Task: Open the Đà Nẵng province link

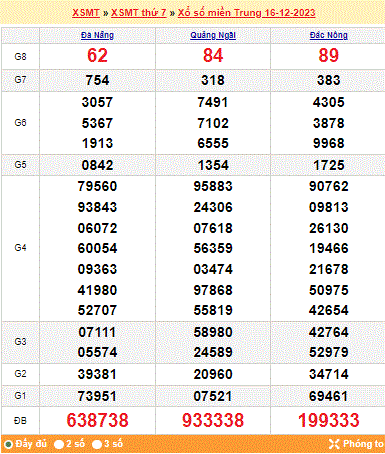Action: point(97,35)
